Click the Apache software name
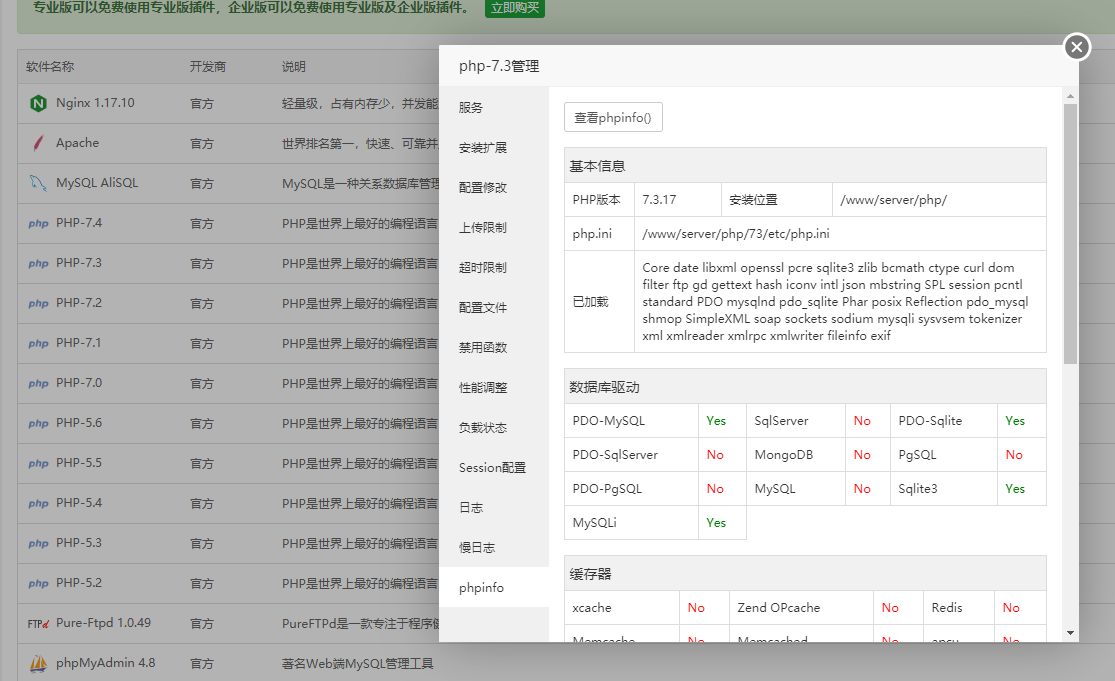The image size is (1115, 681). click(78, 143)
